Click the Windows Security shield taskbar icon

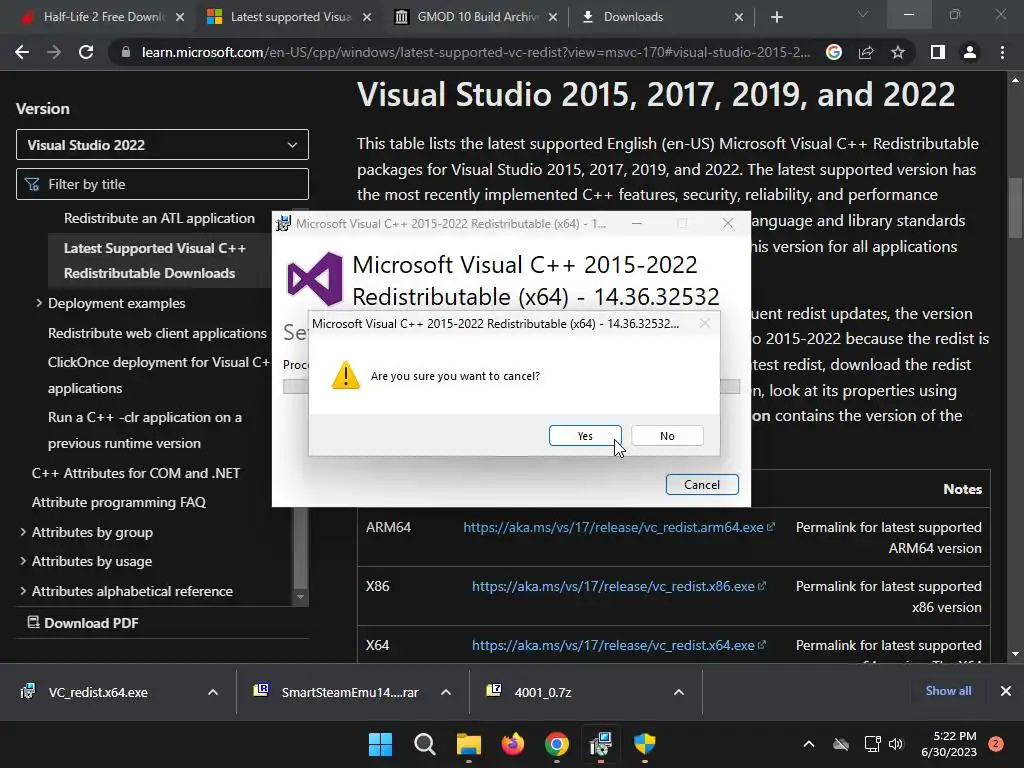point(645,744)
